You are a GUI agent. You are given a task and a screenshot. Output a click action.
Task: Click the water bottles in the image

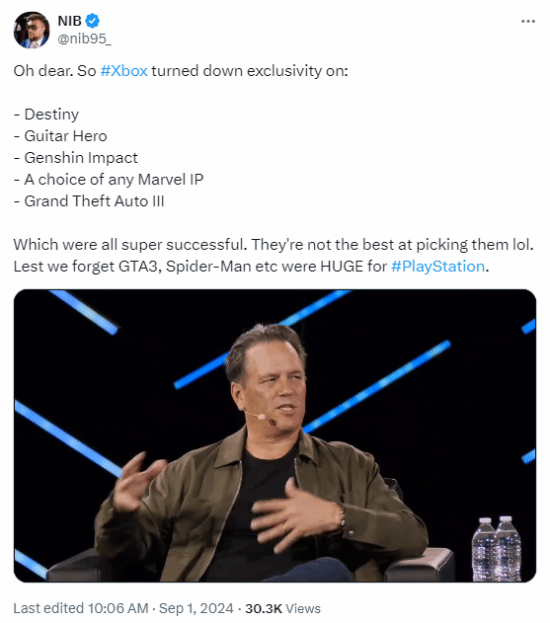(x=496, y=548)
